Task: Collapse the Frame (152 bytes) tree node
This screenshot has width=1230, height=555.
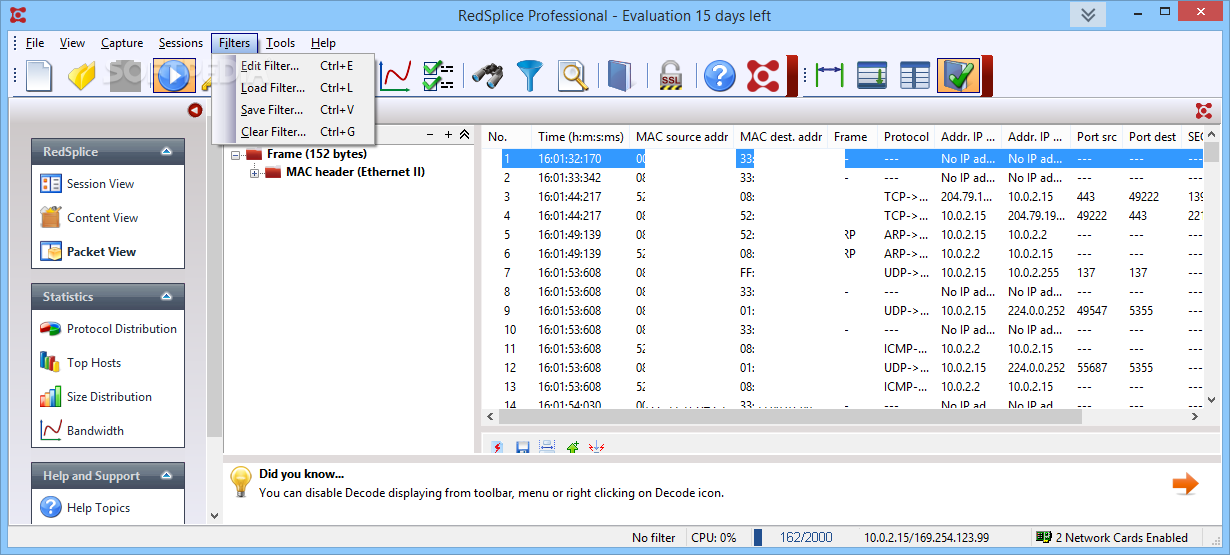Action: [236, 155]
